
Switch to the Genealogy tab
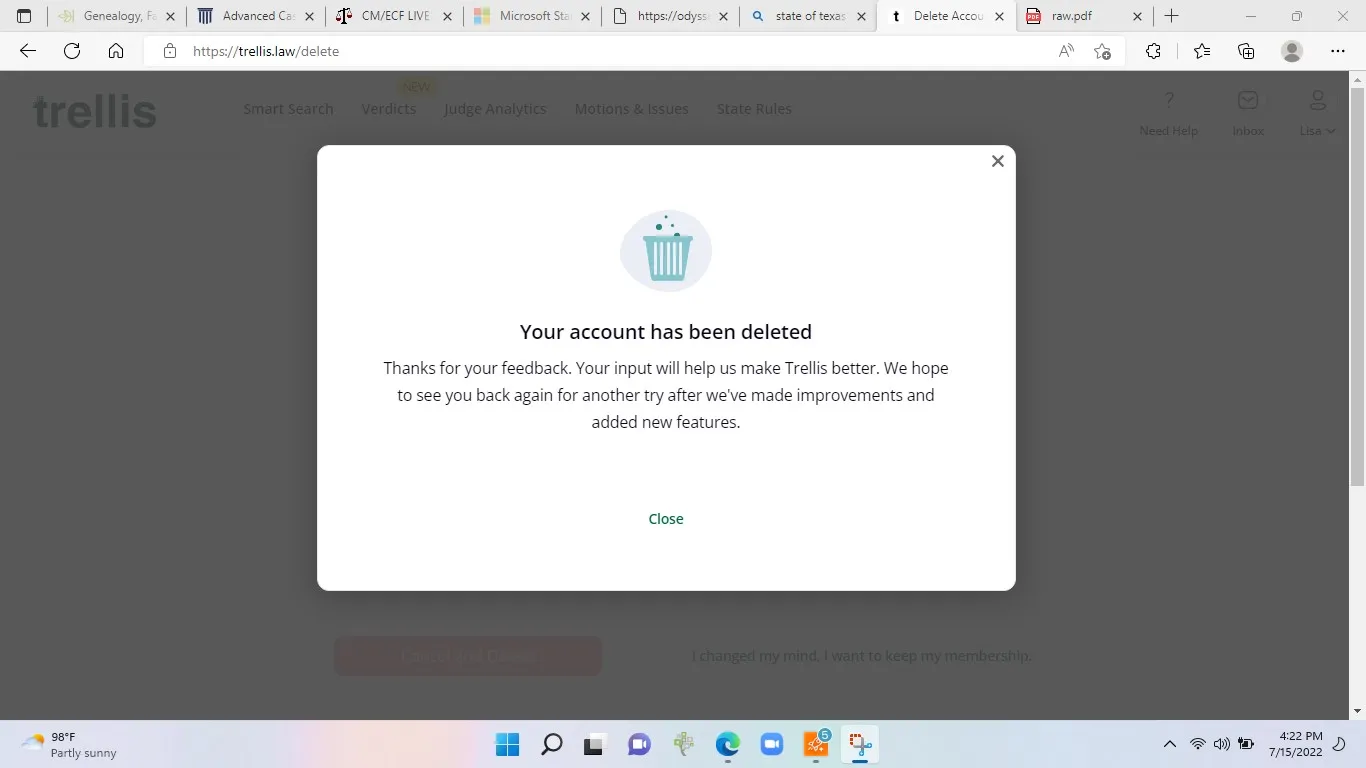tap(117, 16)
